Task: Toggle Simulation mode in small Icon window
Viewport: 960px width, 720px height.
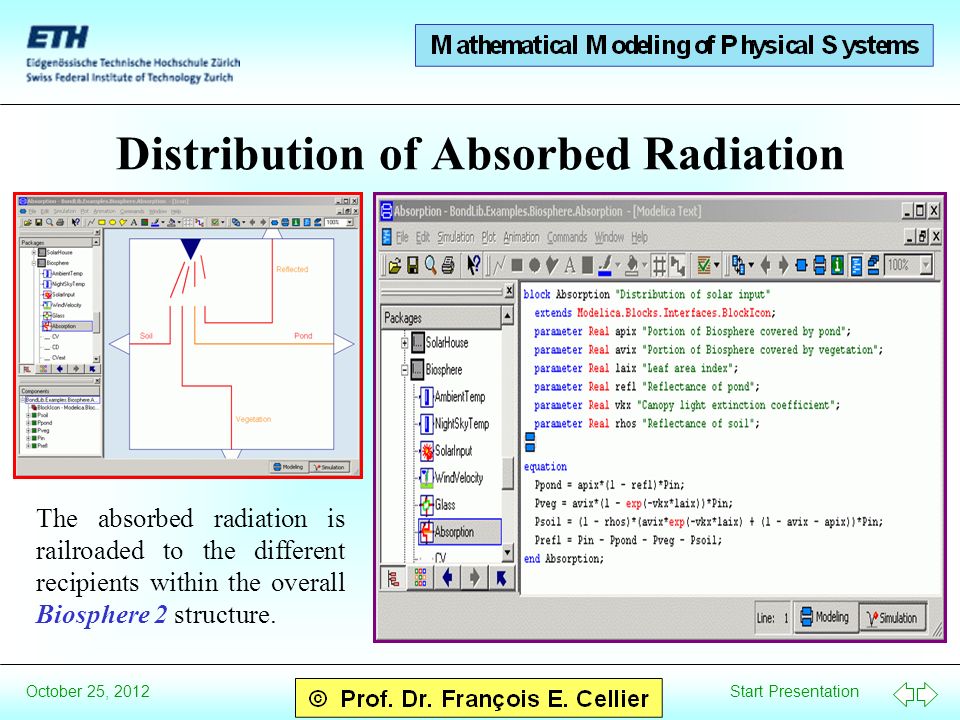Action: pyautogui.click(x=329, y=467)
